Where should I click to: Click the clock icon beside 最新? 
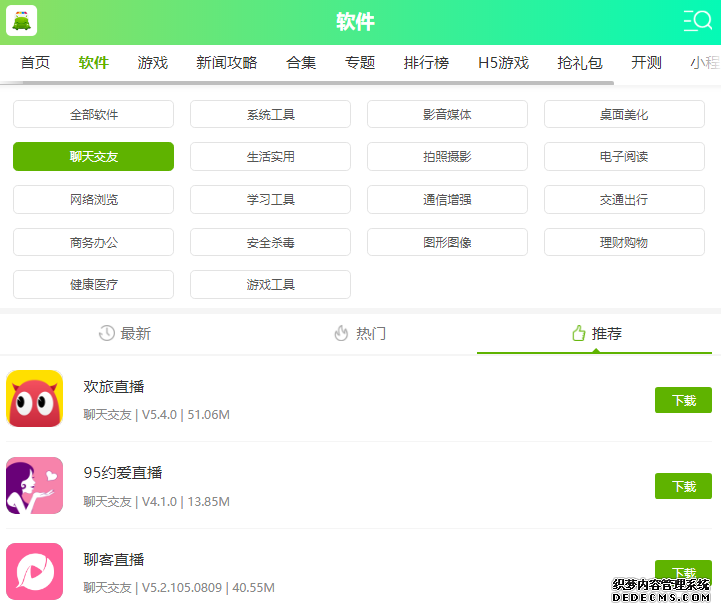click(107, 333)
